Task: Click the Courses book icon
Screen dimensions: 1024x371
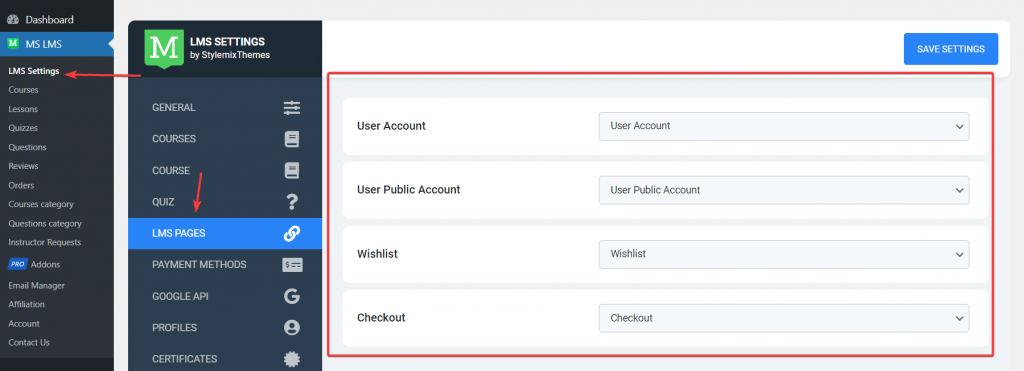Action: click(292, 139)
